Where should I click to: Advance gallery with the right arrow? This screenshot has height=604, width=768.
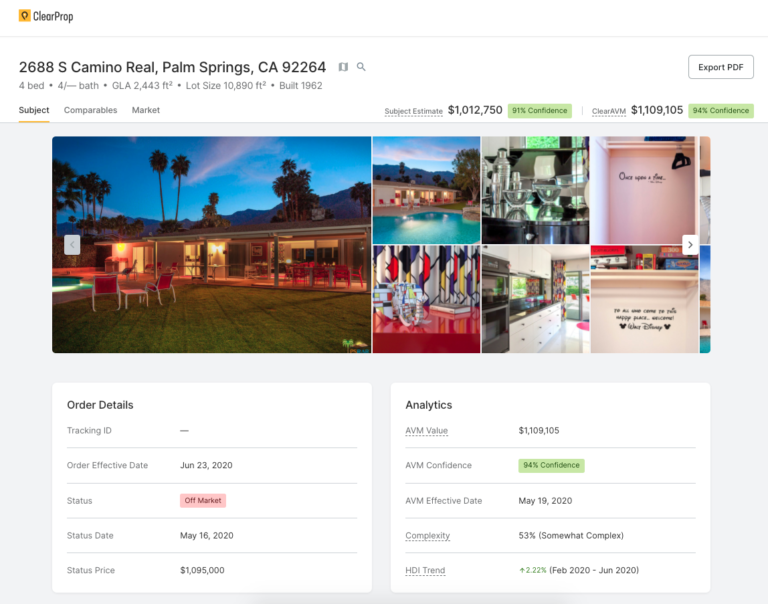(x=690, y=244)
